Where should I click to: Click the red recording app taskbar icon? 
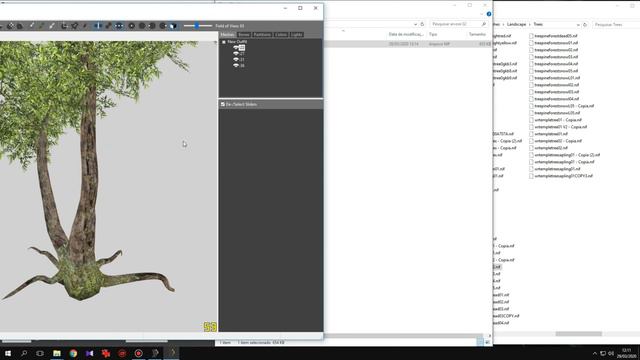coord(138,353)
